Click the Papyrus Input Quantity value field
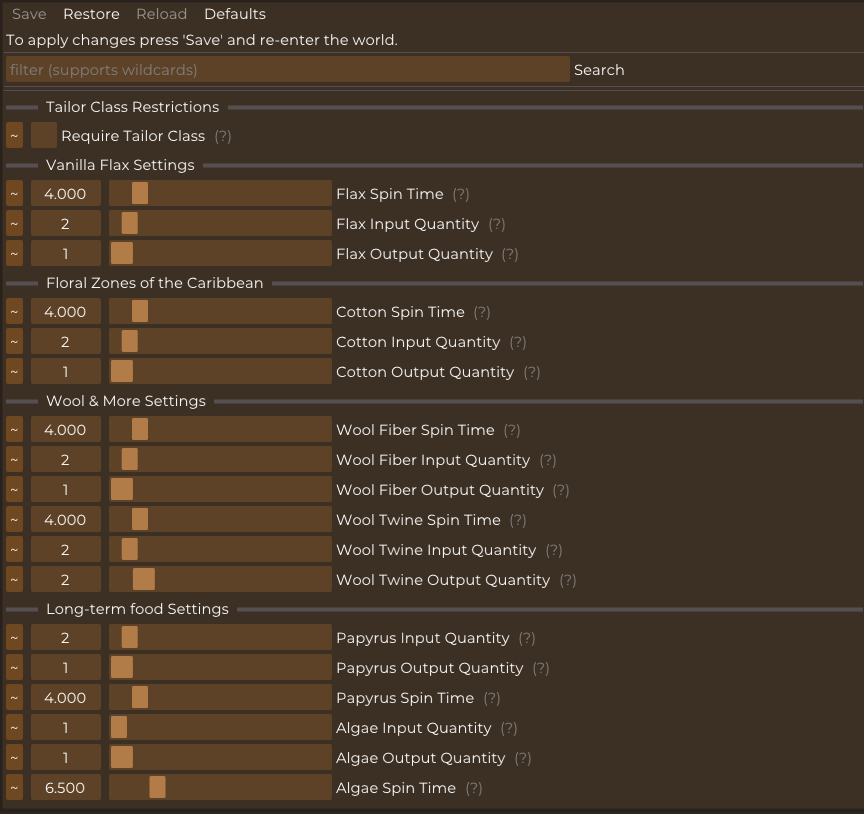 coord(65,638)
